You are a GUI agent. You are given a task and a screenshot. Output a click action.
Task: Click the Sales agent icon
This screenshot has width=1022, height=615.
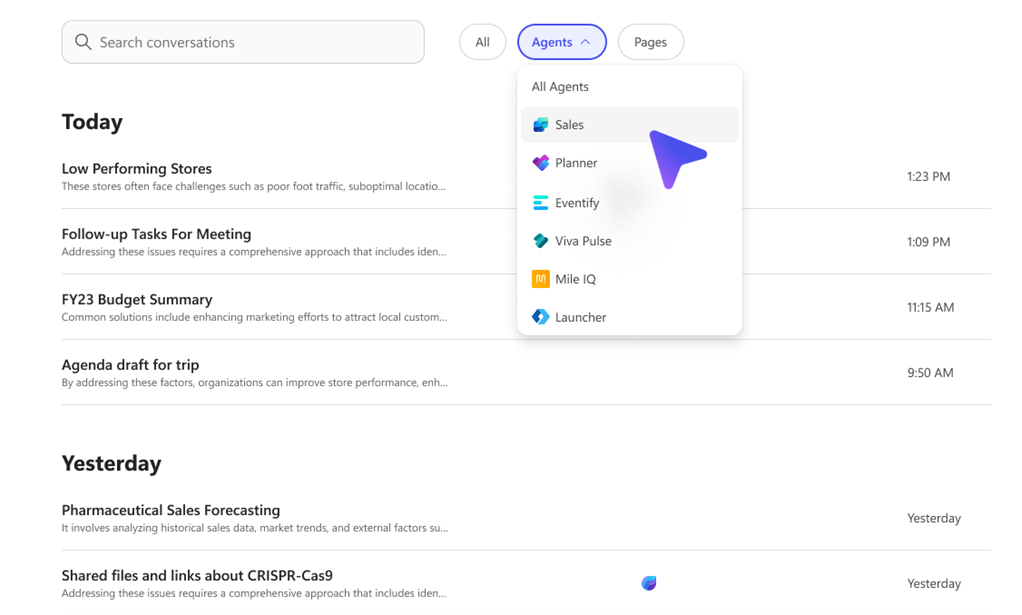coord(540,124)
